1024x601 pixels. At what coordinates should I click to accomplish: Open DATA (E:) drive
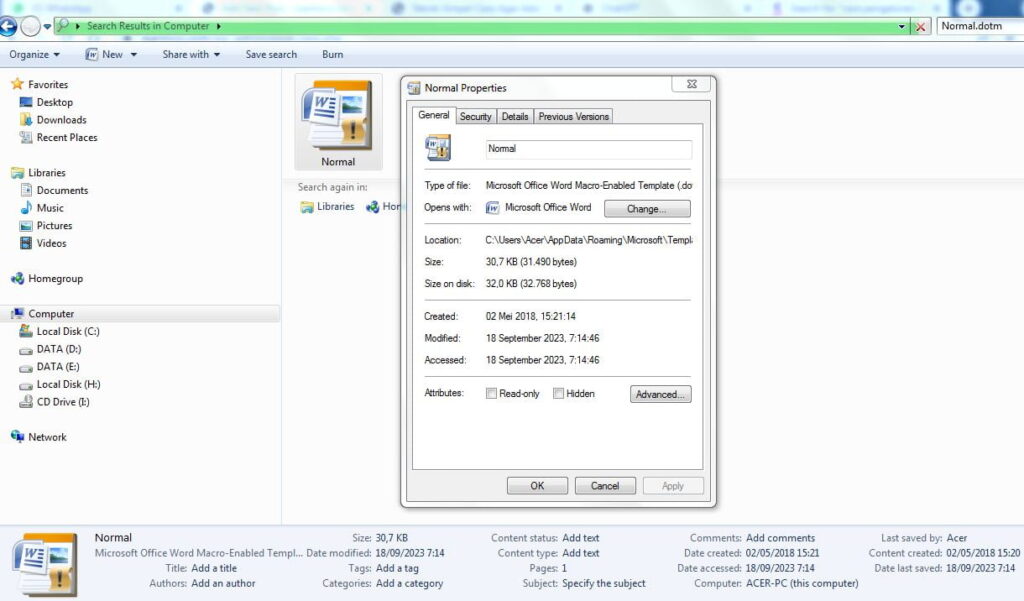(x=57, y=366)
